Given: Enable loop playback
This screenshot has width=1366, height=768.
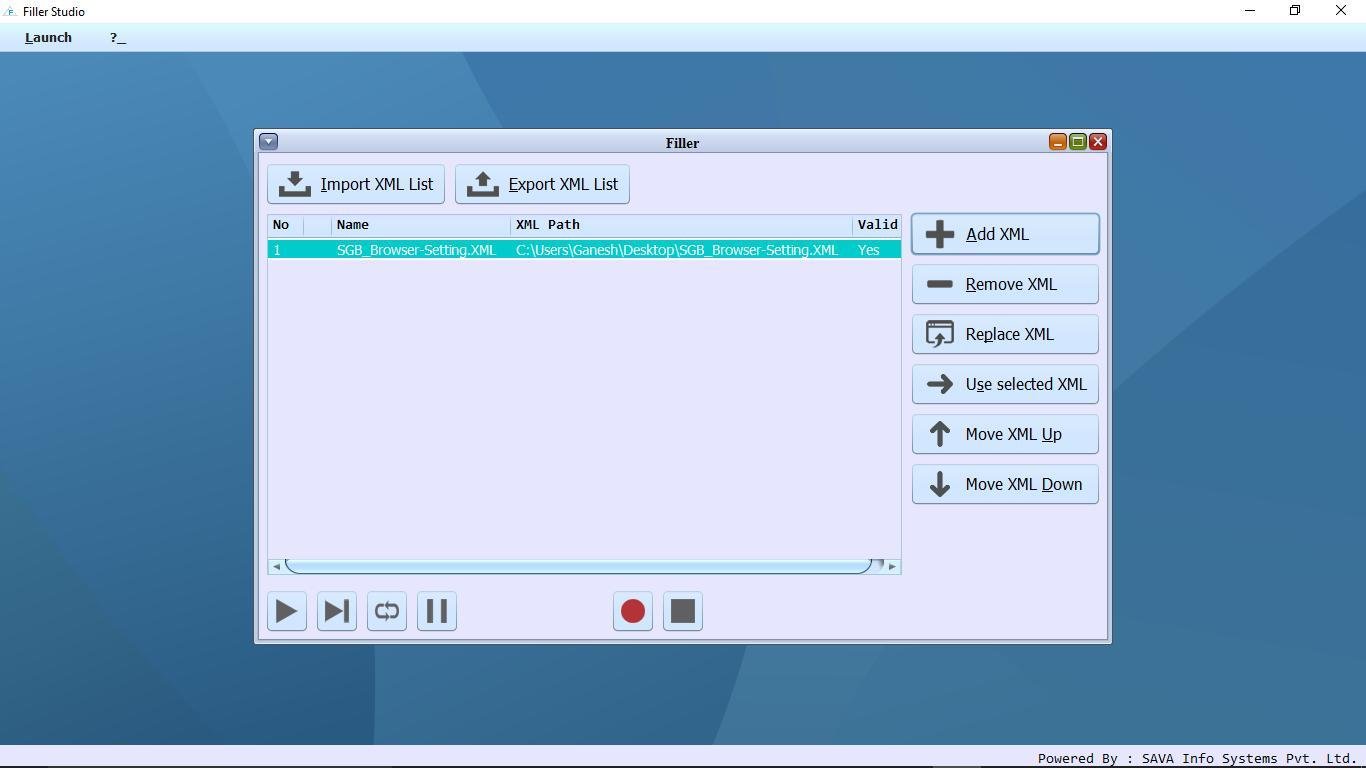Looking at the screenshot, I should (386, 611).
